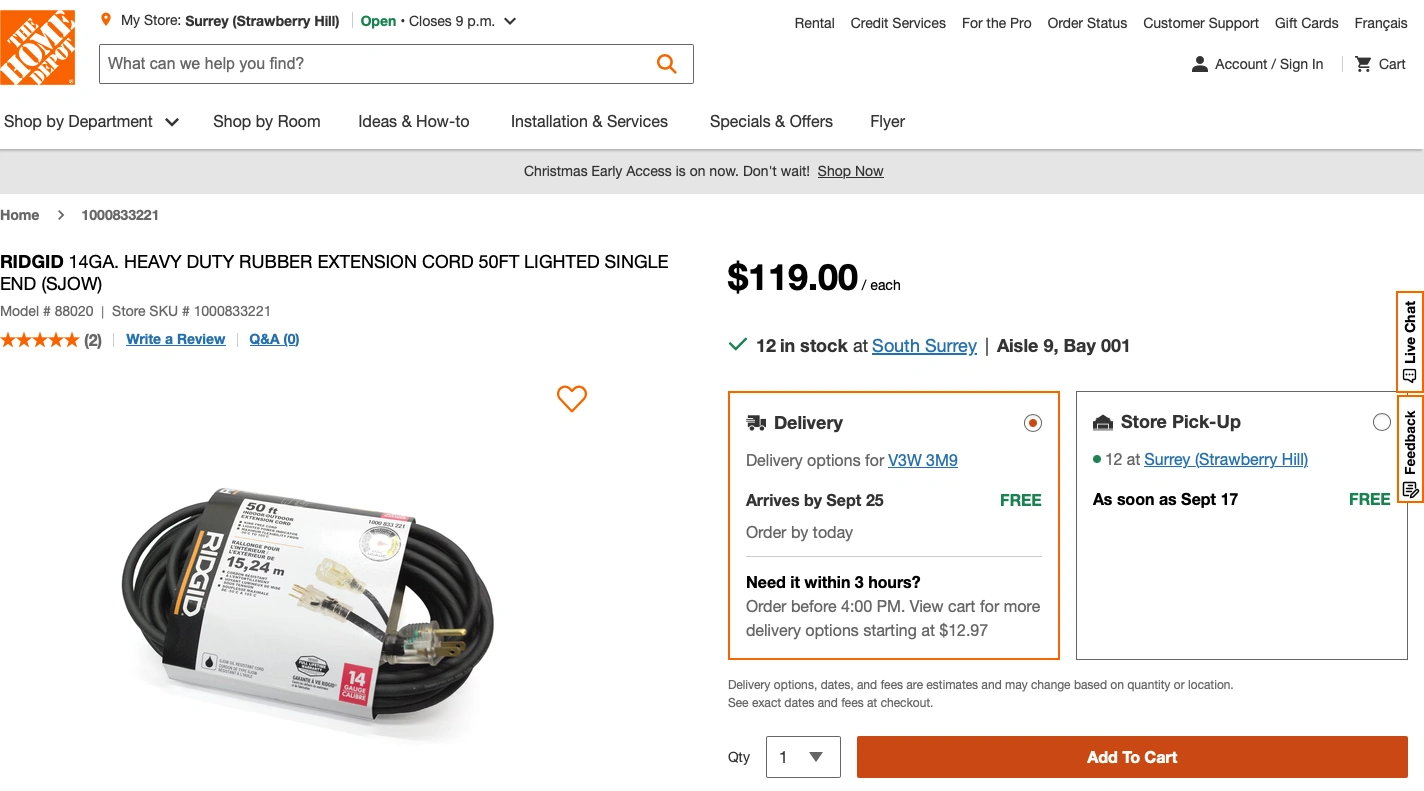
Task: Click the orange search magnifier icon
Action: [666, 64]
